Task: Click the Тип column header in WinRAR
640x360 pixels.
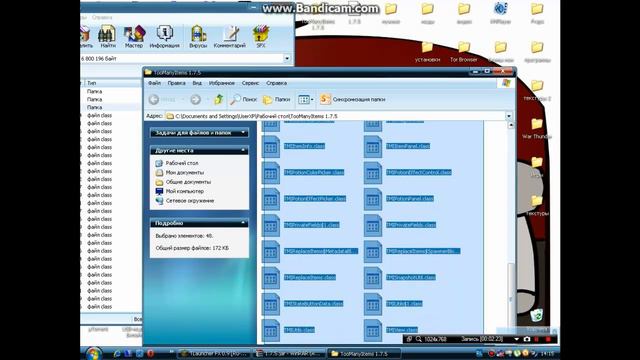Action: click(91, 83)
